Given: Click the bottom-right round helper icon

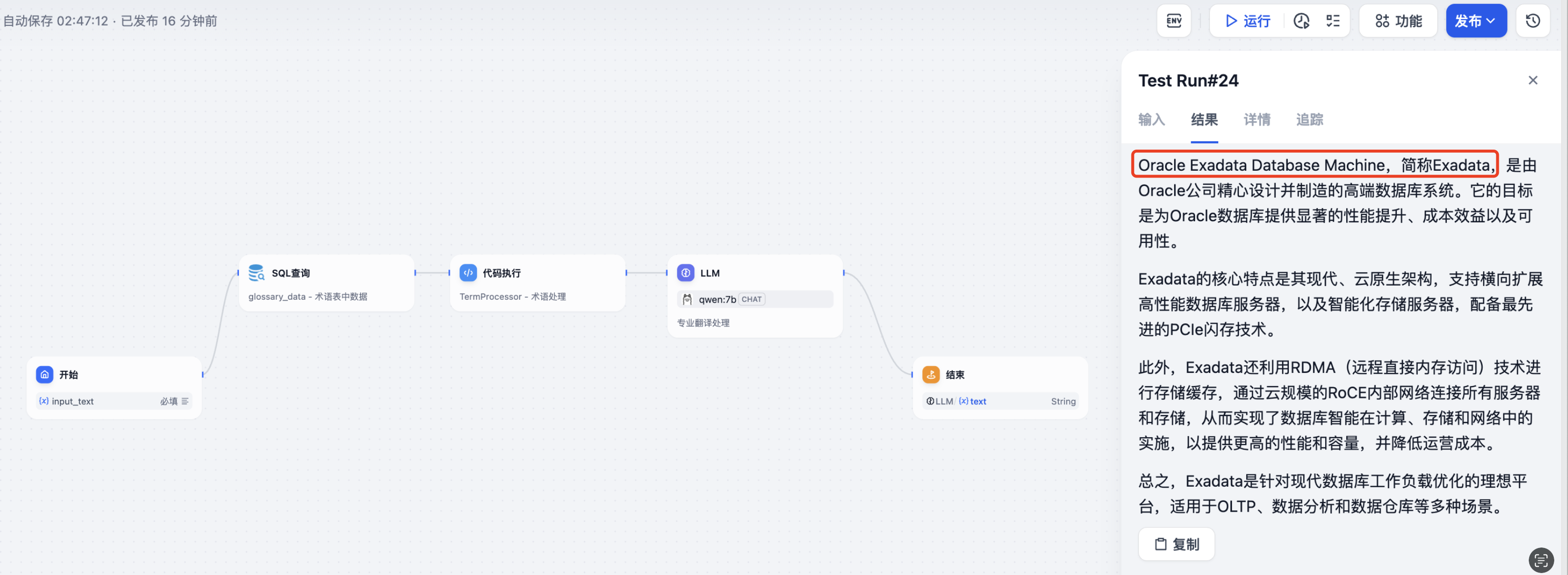Looking at the screenshot, I should point(1540,560).
